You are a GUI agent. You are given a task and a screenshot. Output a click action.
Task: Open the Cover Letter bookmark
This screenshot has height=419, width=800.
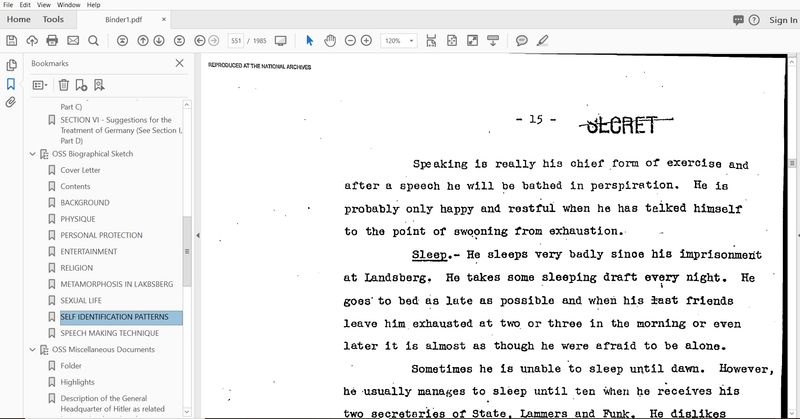[x=80, y=170]
